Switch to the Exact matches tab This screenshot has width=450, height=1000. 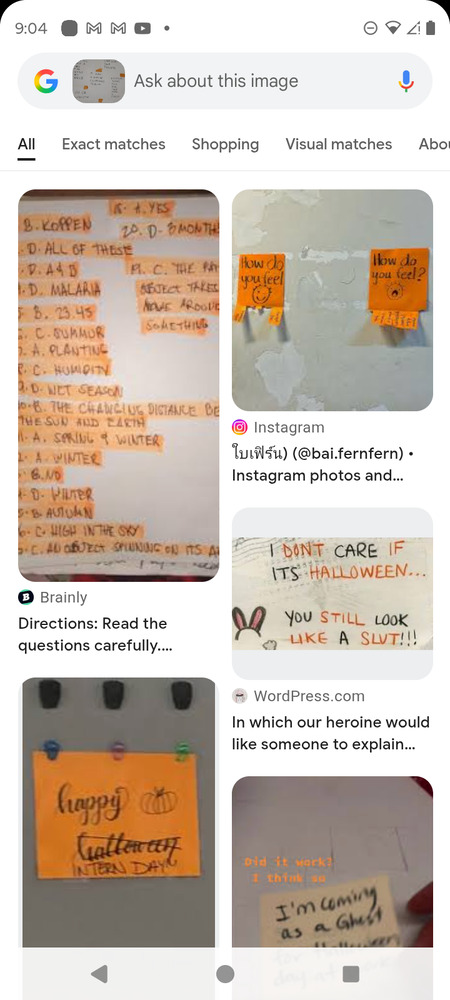(x=113, y=144)
